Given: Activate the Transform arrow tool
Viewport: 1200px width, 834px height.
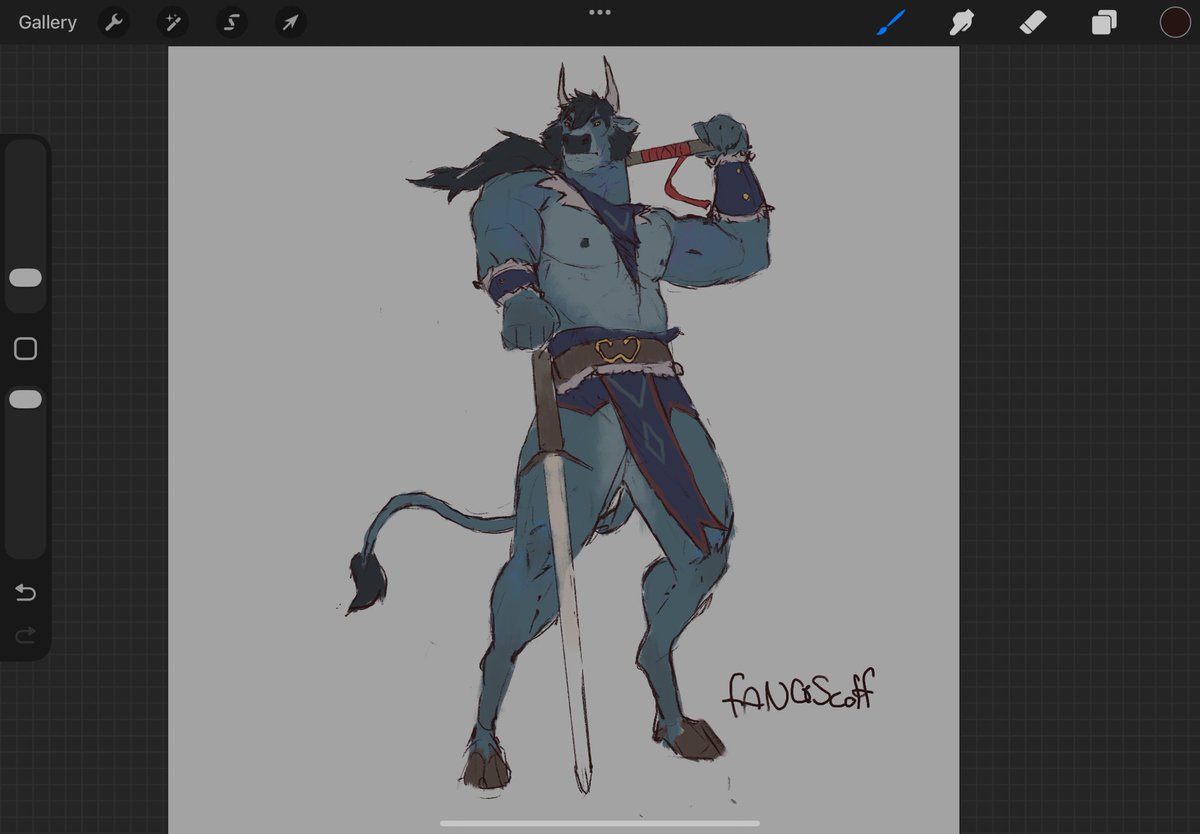Looking at the screenshot, I should pos(290,22).
